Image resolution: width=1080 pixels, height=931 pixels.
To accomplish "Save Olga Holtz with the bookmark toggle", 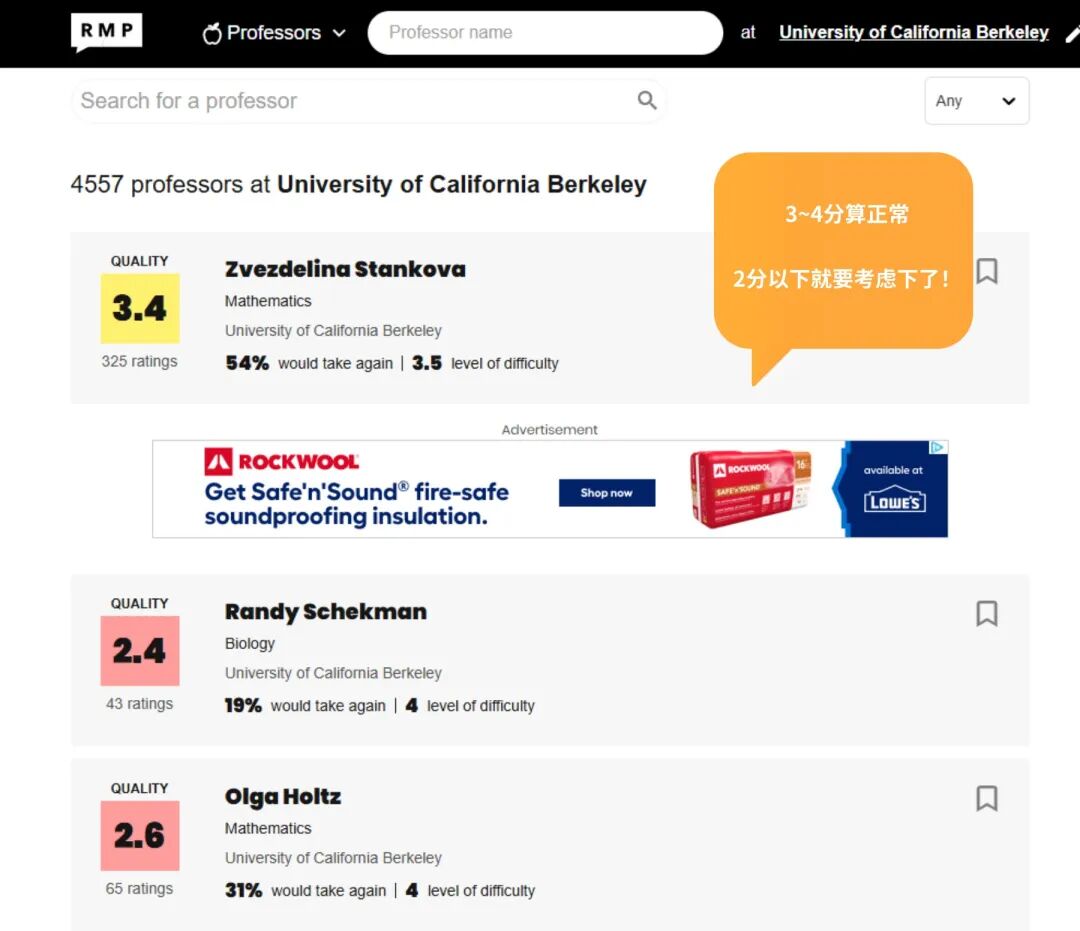I will pos(987,798).
